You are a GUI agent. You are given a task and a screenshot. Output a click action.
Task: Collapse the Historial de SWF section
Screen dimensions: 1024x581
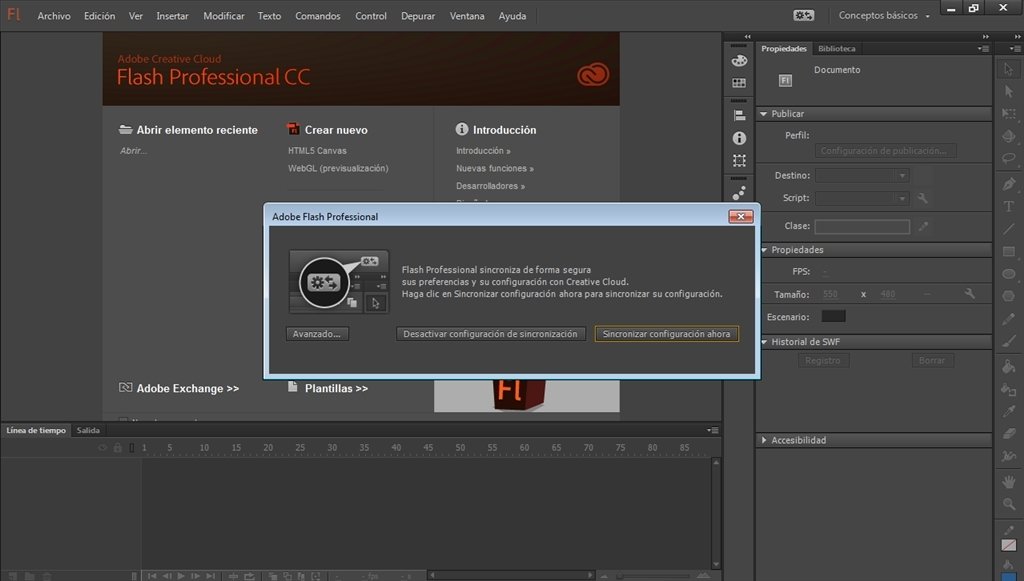tap(763, 342)
